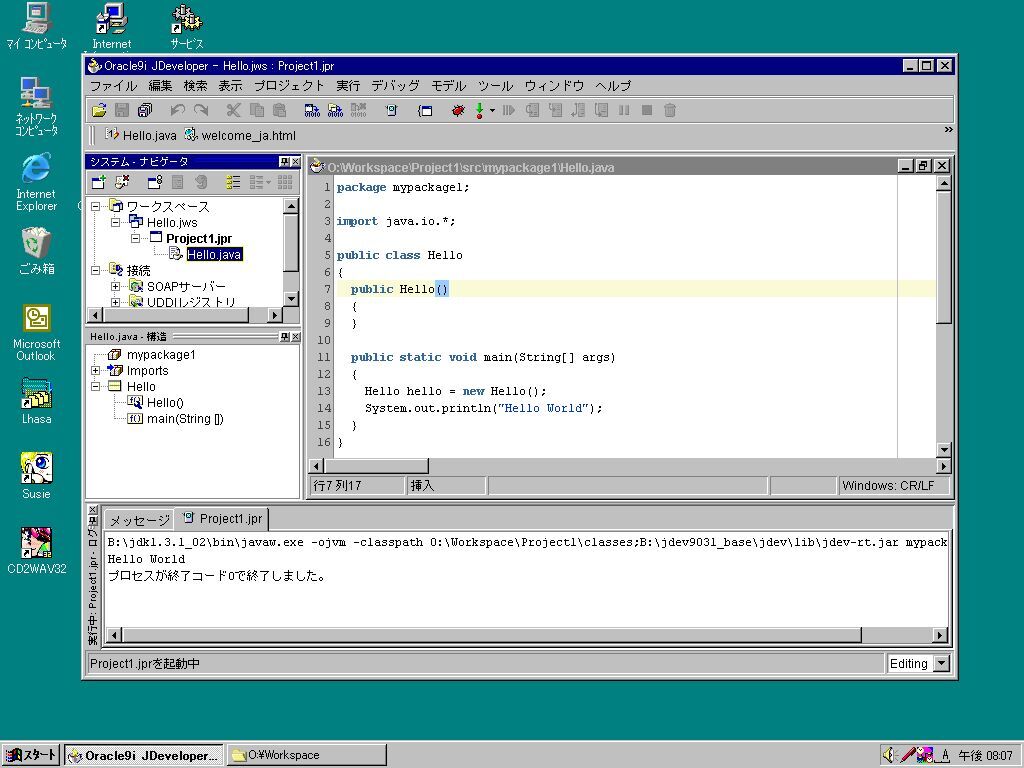
Task: Click the Oracle9i JDeveloper taskbar button
Action: point(144,756)
